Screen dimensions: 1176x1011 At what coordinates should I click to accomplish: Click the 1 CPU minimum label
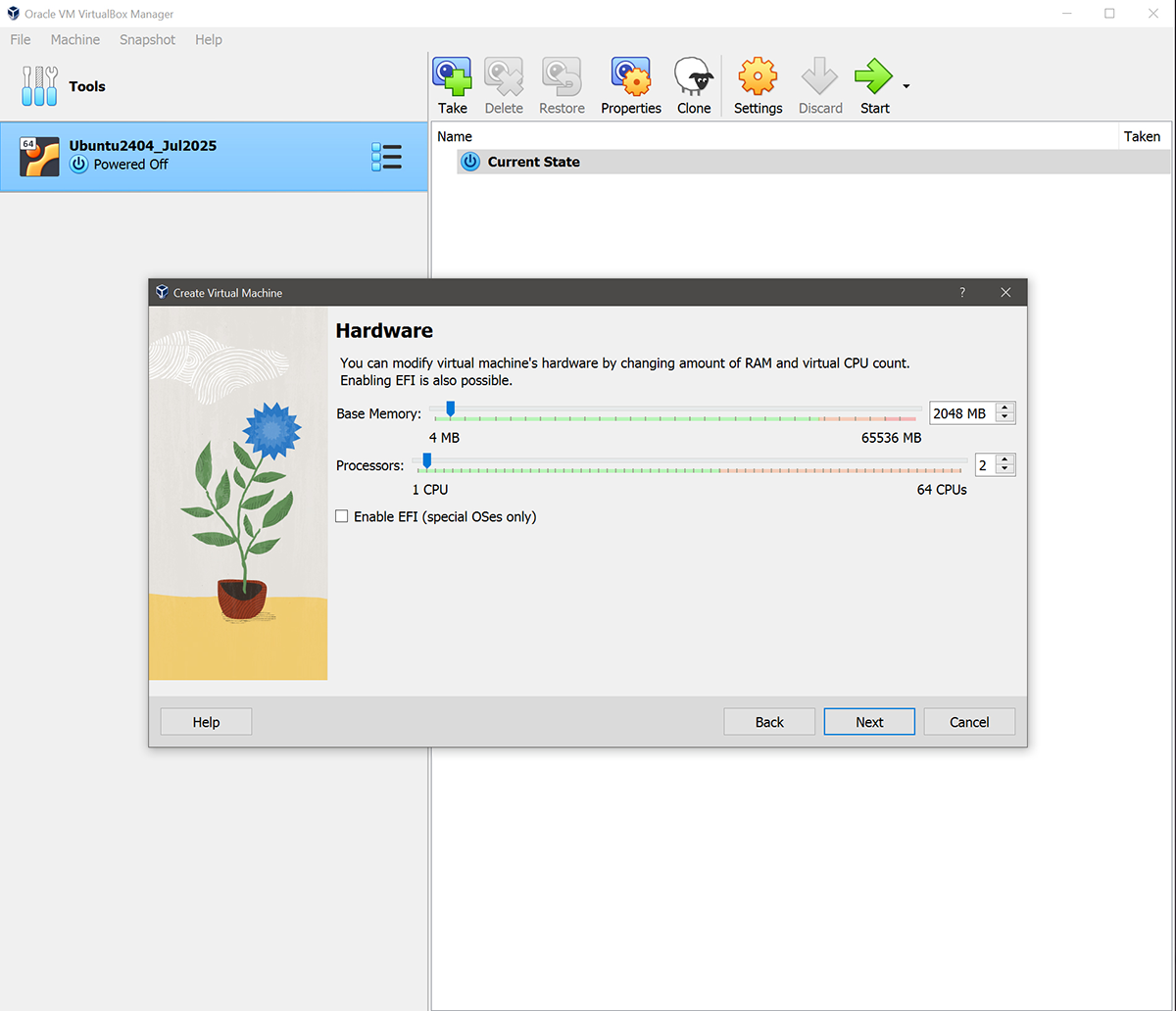pyautogui.click(x=430, y=489)
